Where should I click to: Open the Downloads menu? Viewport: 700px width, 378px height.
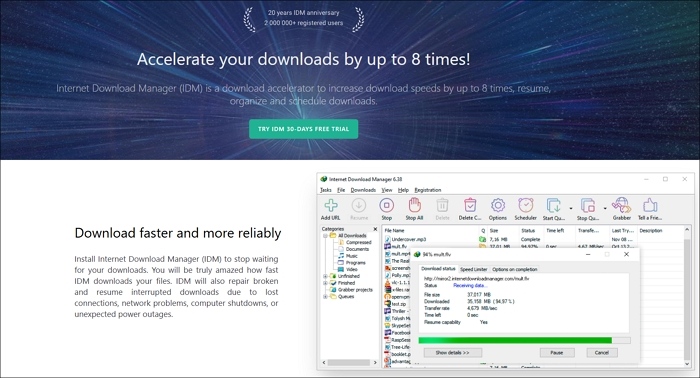pos(363,190)
